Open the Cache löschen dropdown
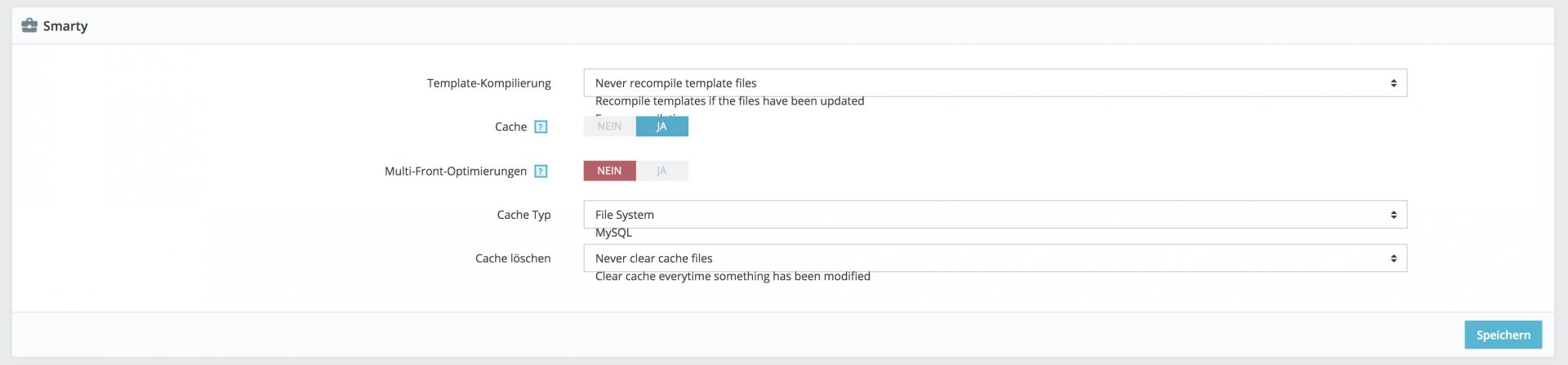Screen dimensions: 1568x365 (x=995, y=258)
